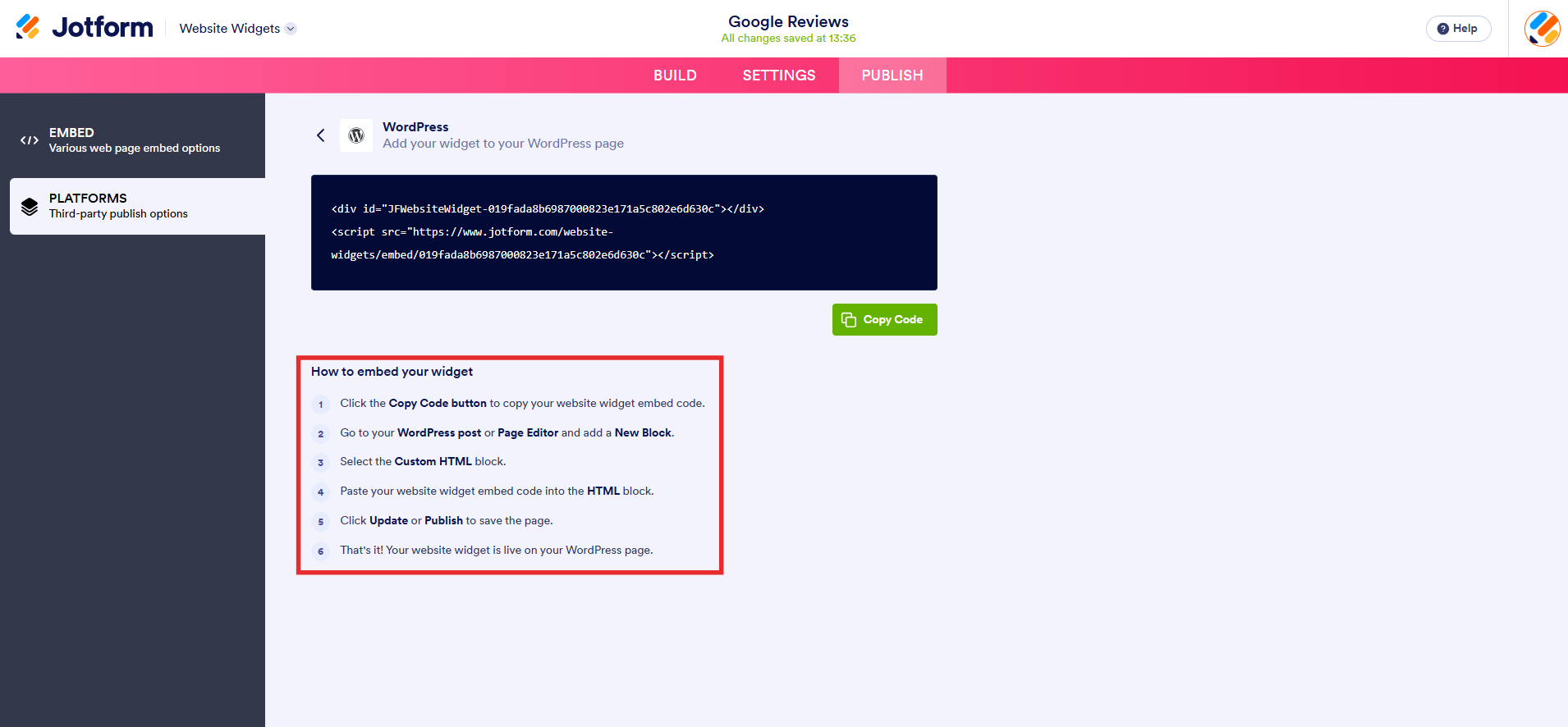1568x727 pixels.
Task: Go back with the left arrow
Action: (321, 135)
